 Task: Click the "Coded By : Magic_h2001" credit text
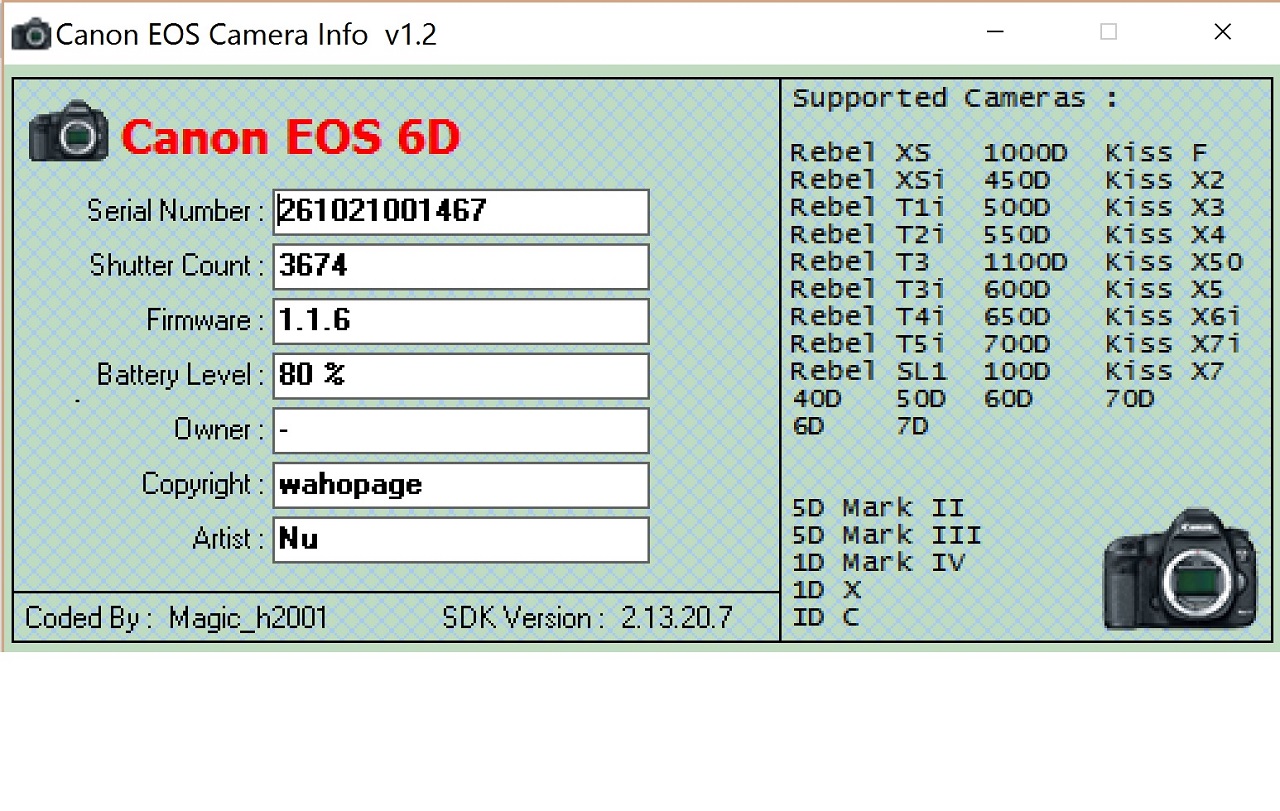176,618
